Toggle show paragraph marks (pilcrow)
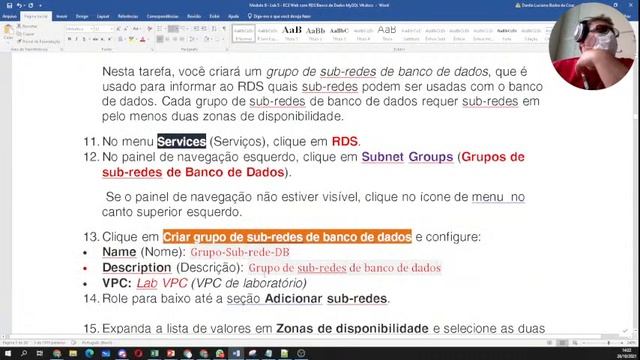 pyautogui.click(x=224, y=29)
